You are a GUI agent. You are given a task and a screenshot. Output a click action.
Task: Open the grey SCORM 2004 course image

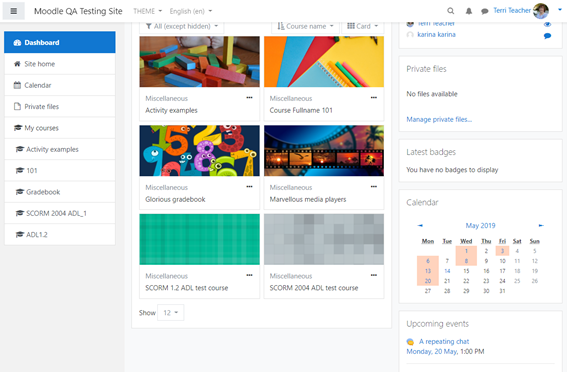click(324, 239)
